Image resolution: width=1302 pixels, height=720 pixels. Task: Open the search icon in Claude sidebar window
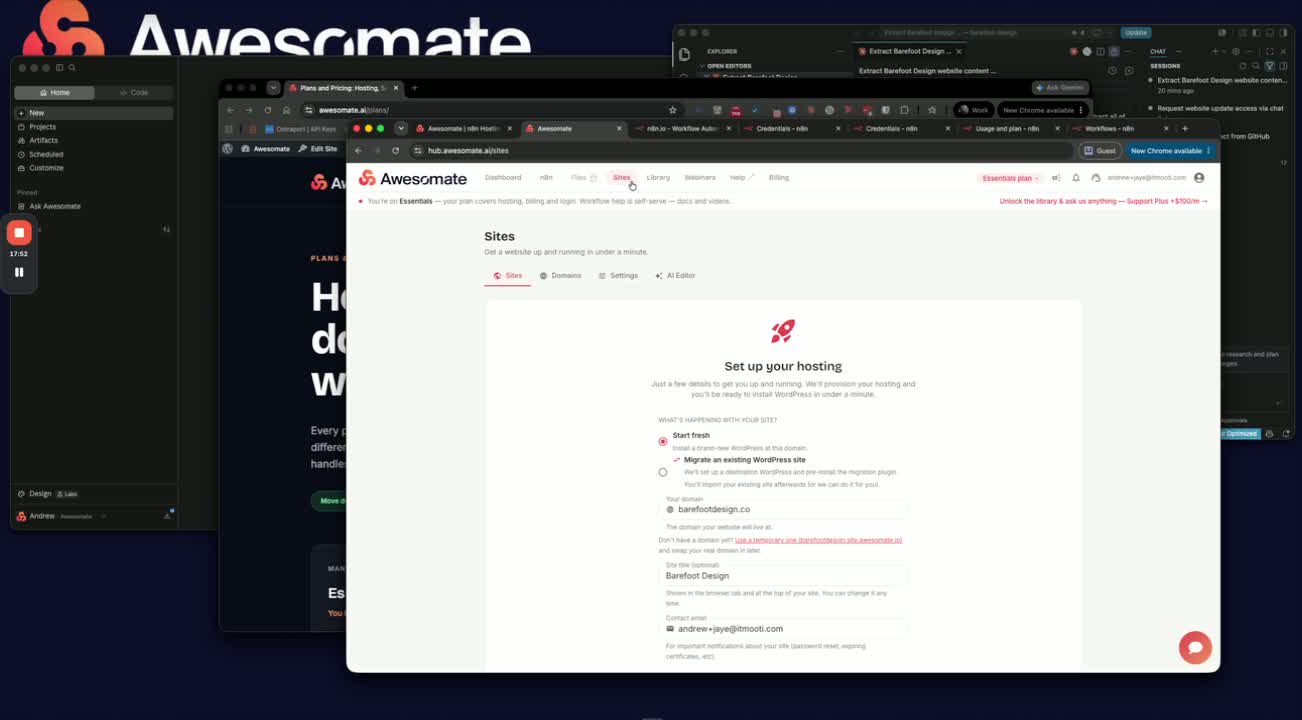[72, 68]
